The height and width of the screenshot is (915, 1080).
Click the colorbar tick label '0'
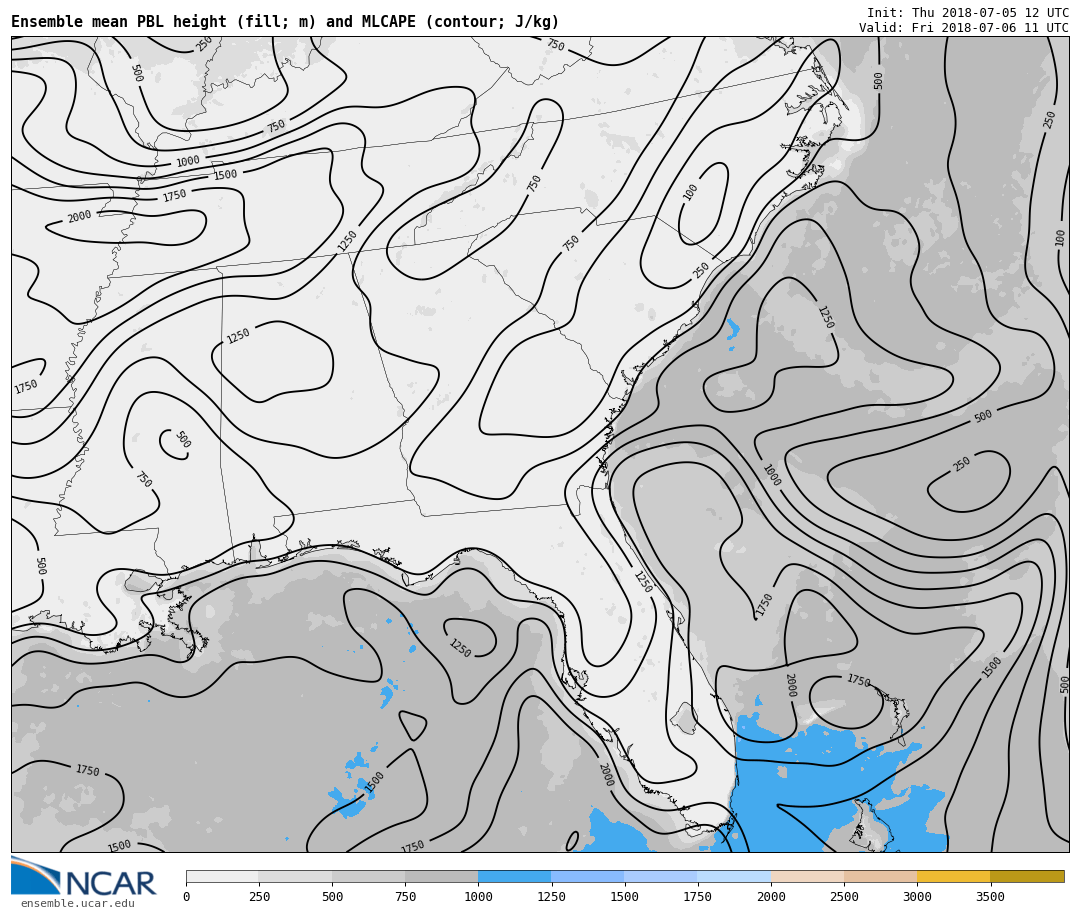pos(187,896)
